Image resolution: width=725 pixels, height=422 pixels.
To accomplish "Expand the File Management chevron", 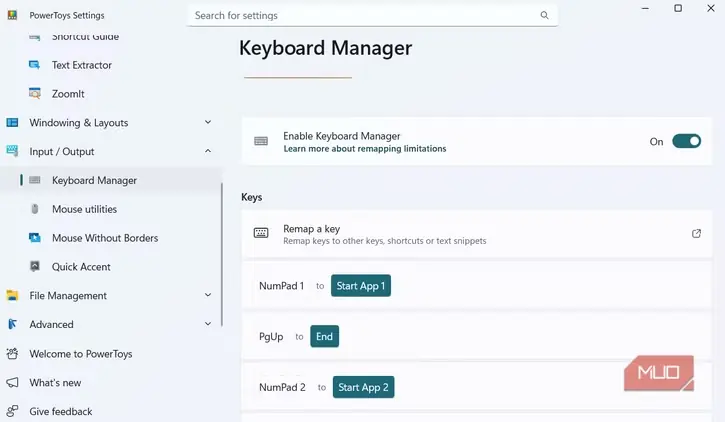I will click(x=208, y=295).
